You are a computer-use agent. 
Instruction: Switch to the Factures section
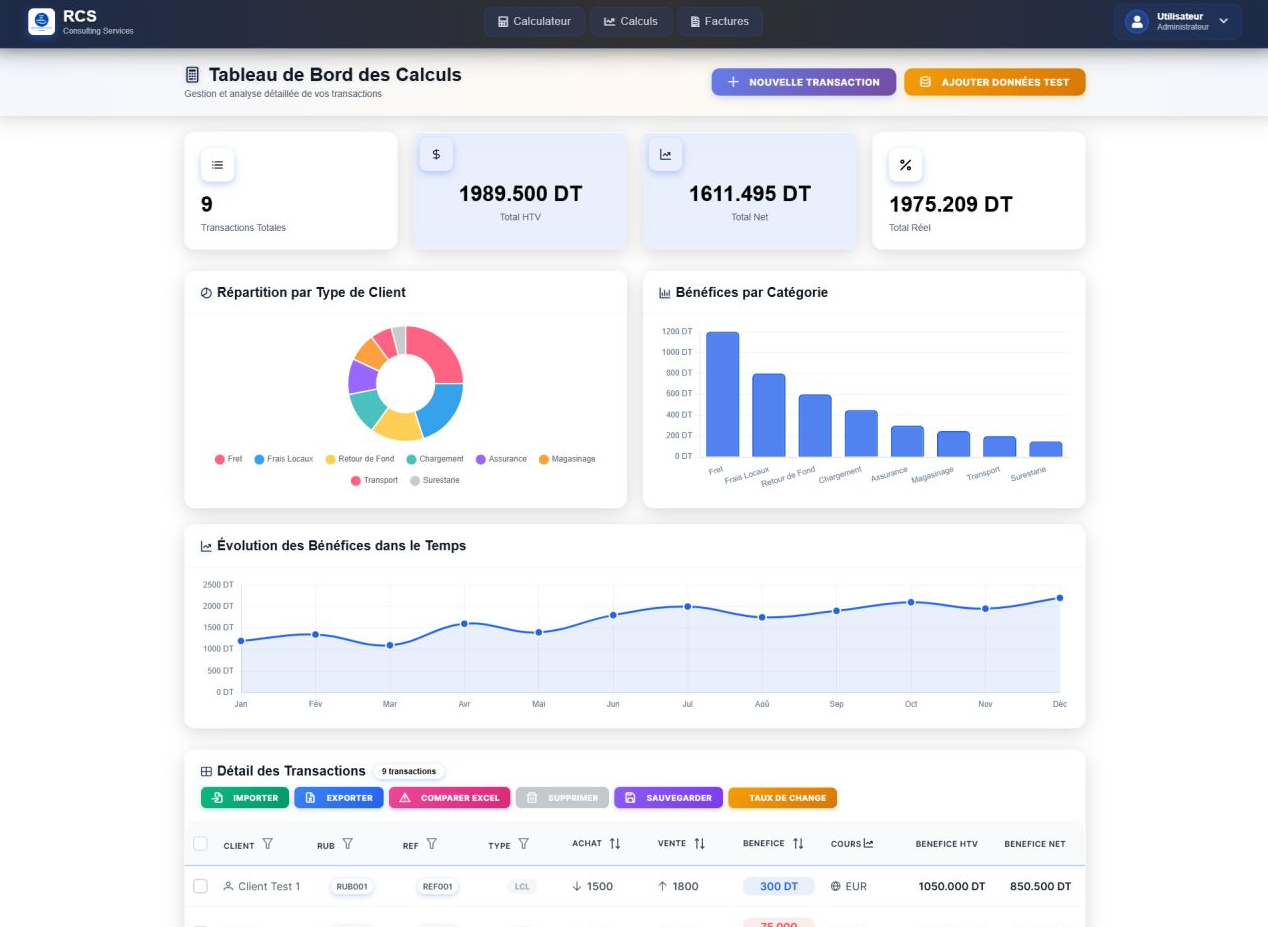click(x=719, y=21)
